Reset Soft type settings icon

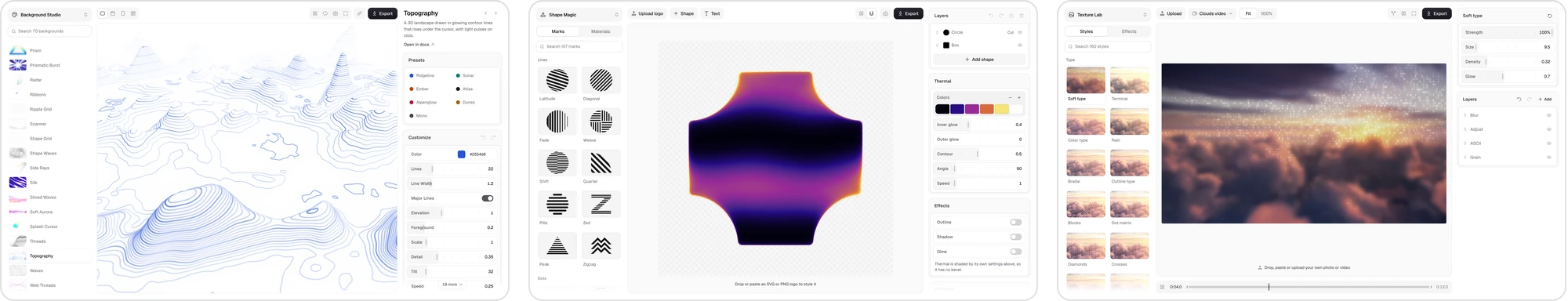pyautogui.click(x=1549, y=16)
